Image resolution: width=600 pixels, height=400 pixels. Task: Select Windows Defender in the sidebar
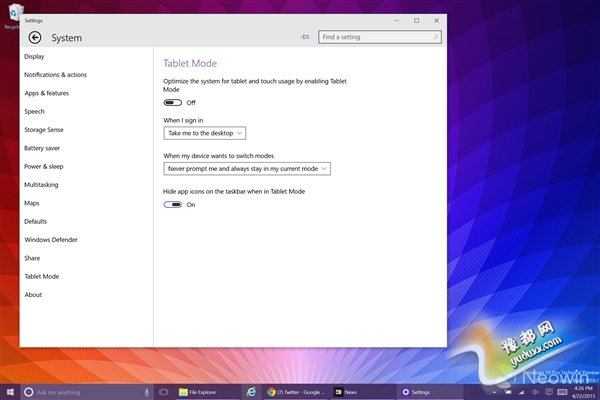point(50,240)
